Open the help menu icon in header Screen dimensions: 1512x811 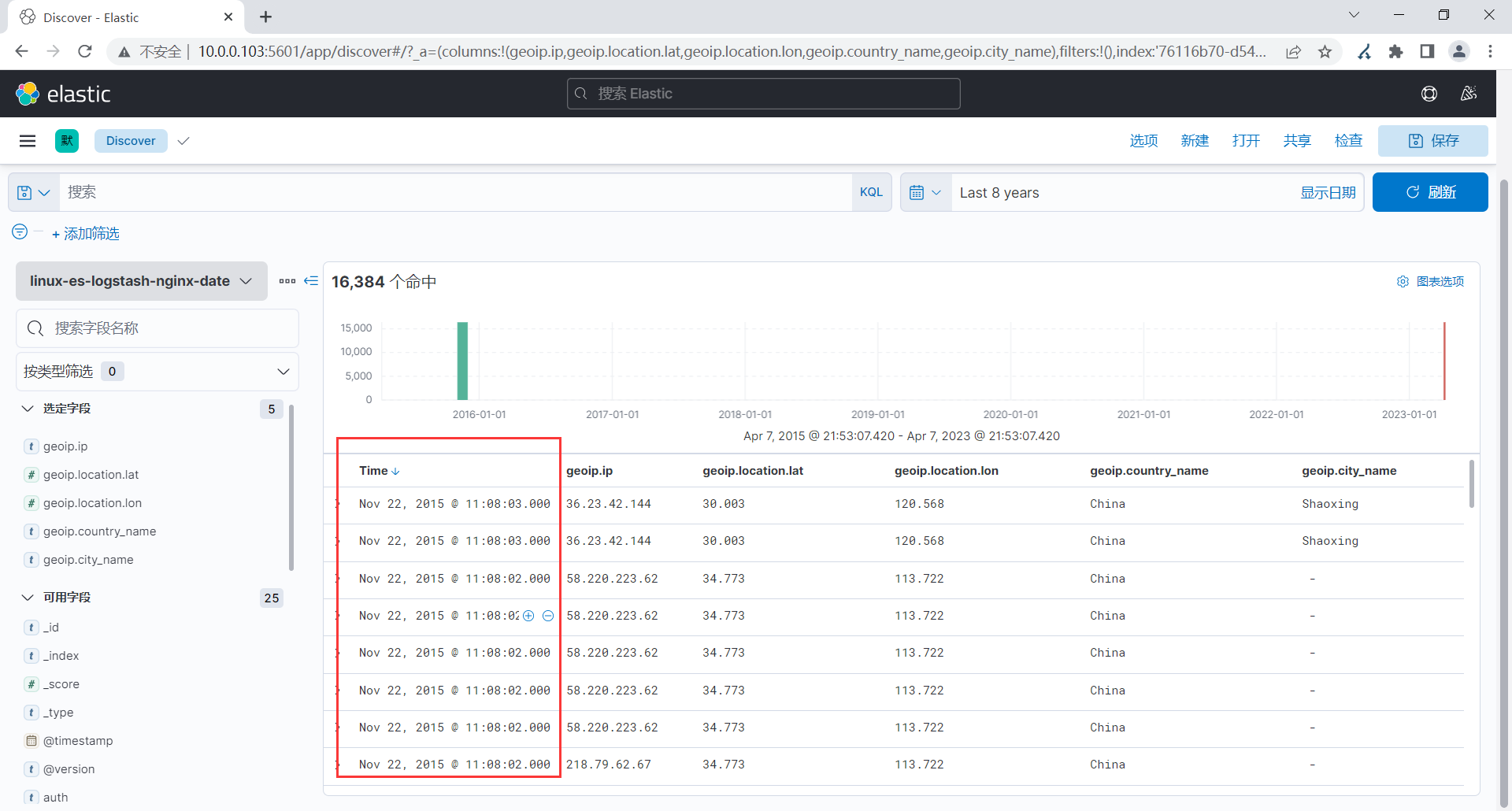click(1429, 94)
